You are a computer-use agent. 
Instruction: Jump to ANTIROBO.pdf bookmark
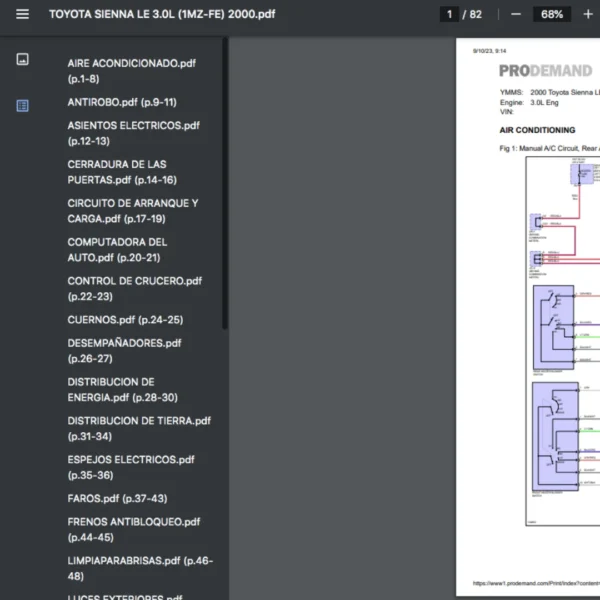point(122,102)
